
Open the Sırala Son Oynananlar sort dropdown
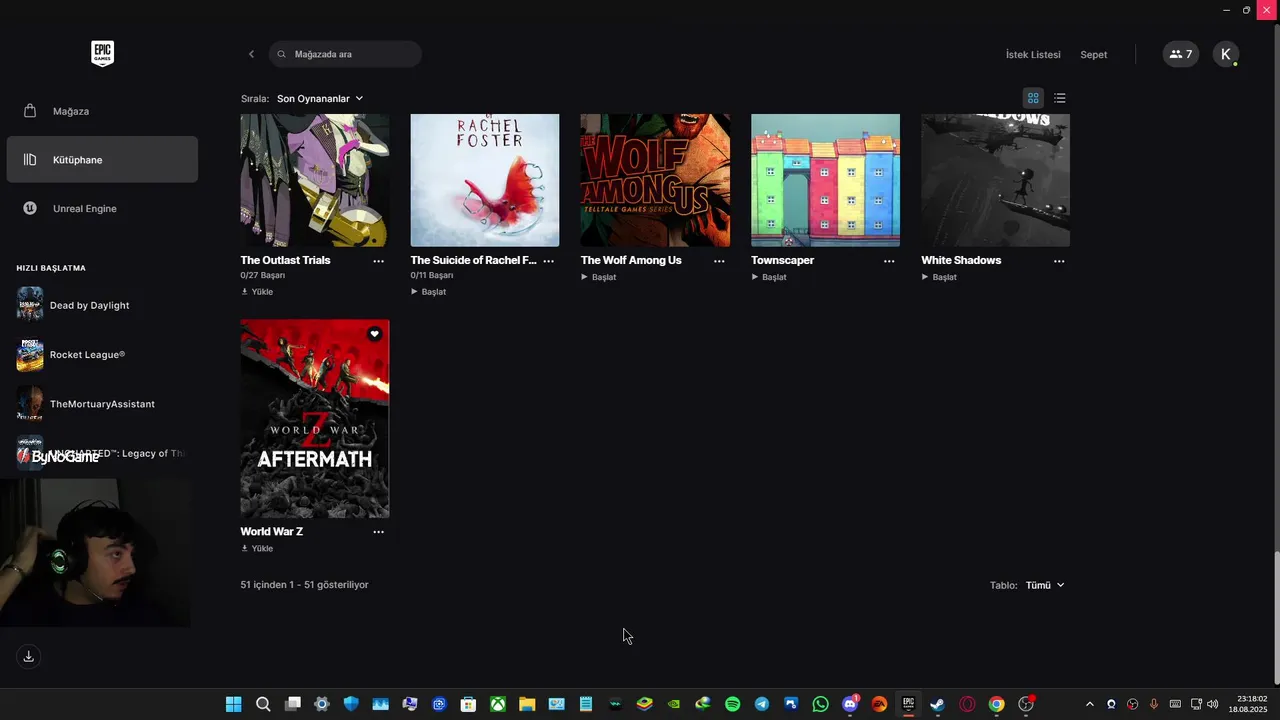[x=320, y=99]
